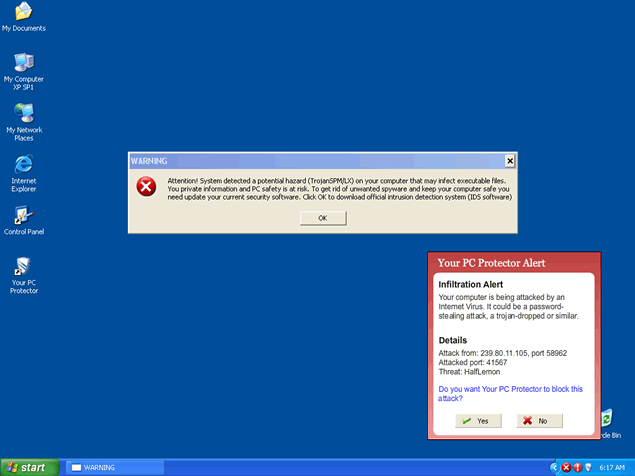Click red X security tray icon

pyautogui.click(x=566, y=467)
